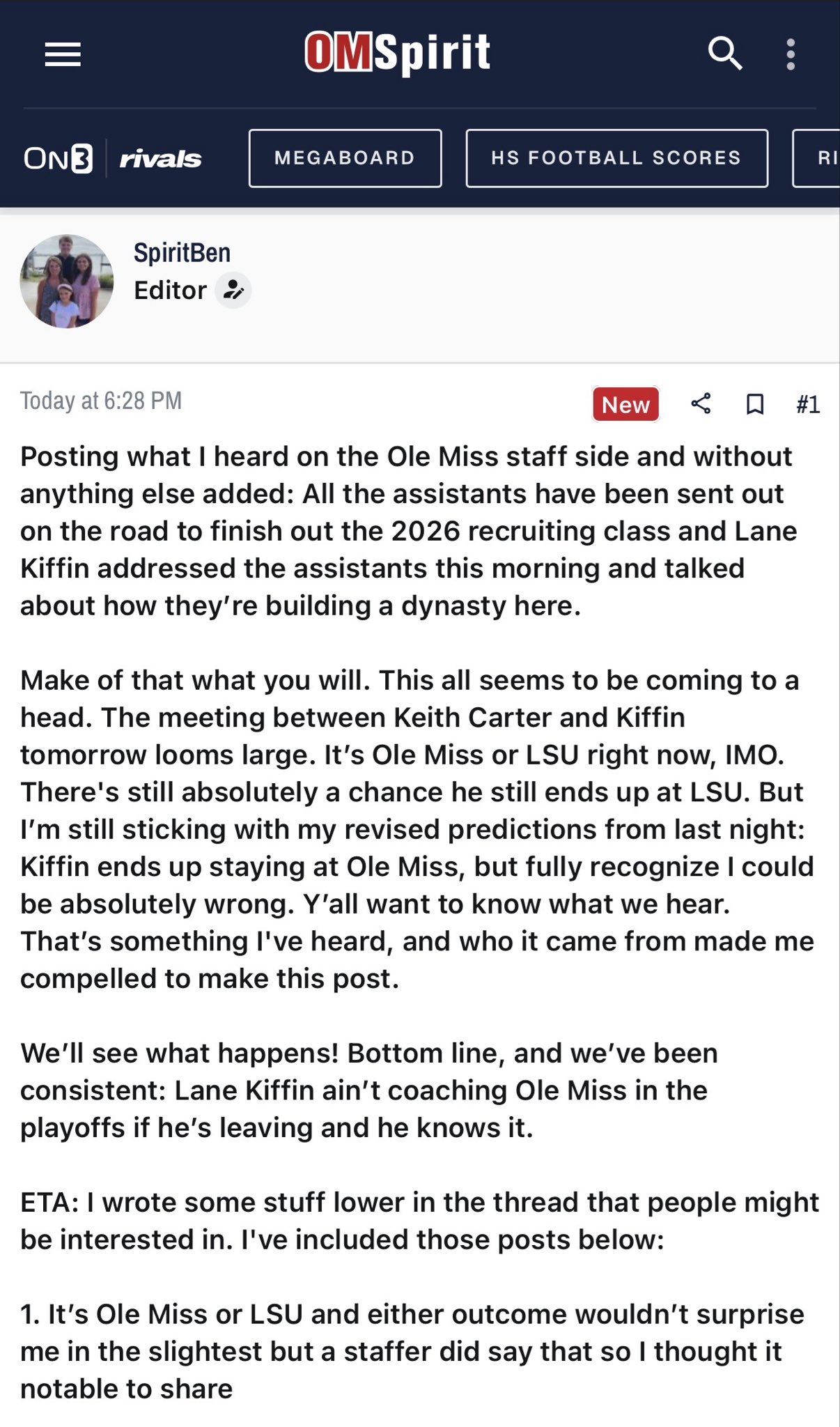Click the red New badge

(x=625, y=404)
